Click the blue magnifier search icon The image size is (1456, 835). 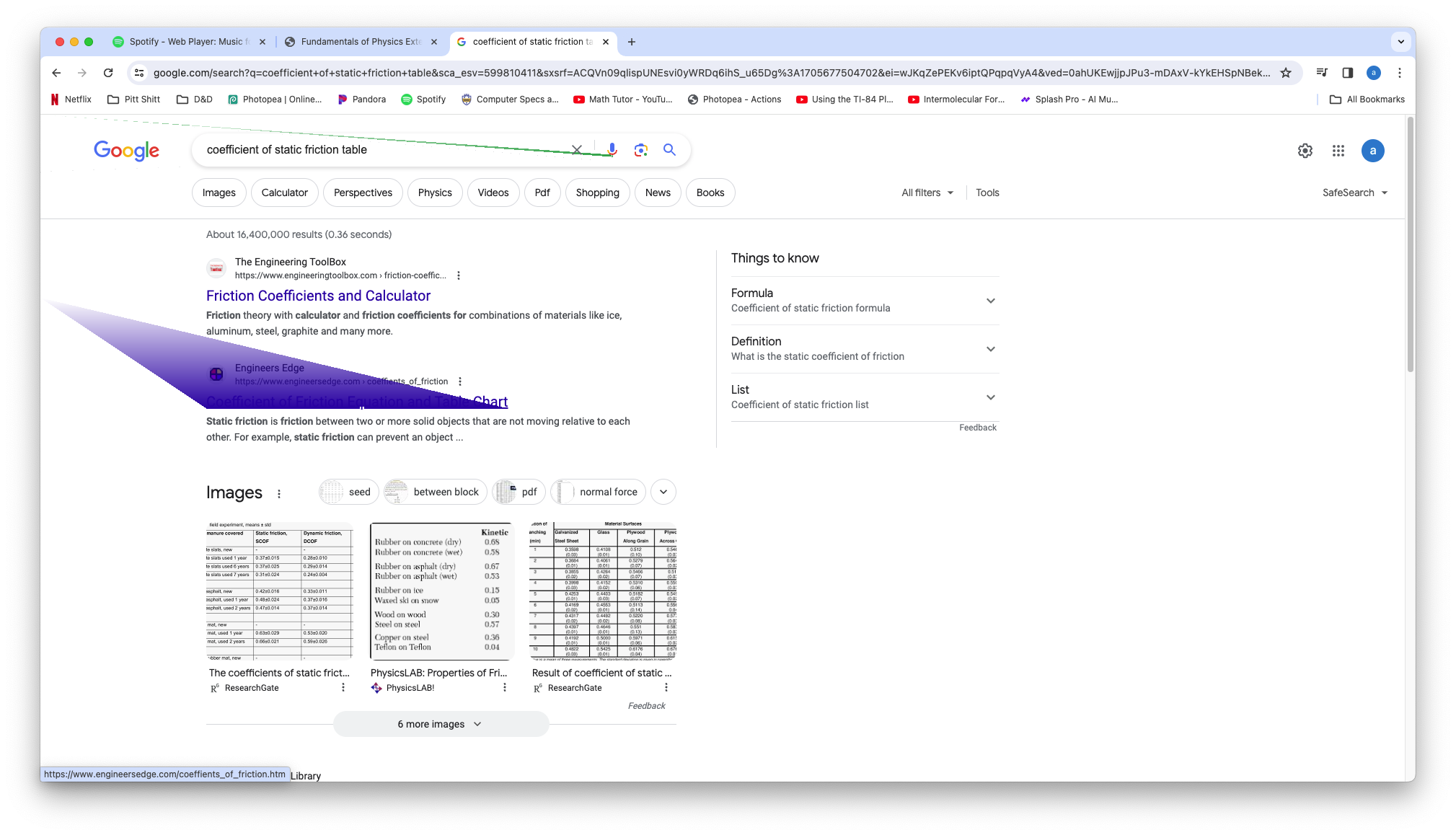coord(669,149)
